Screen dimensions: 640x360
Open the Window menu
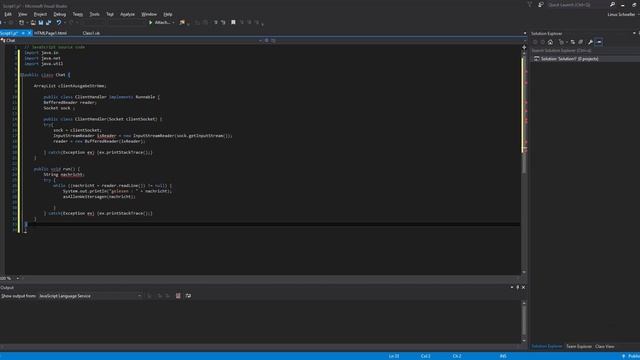pyautogui.click(x=149, y=14)
